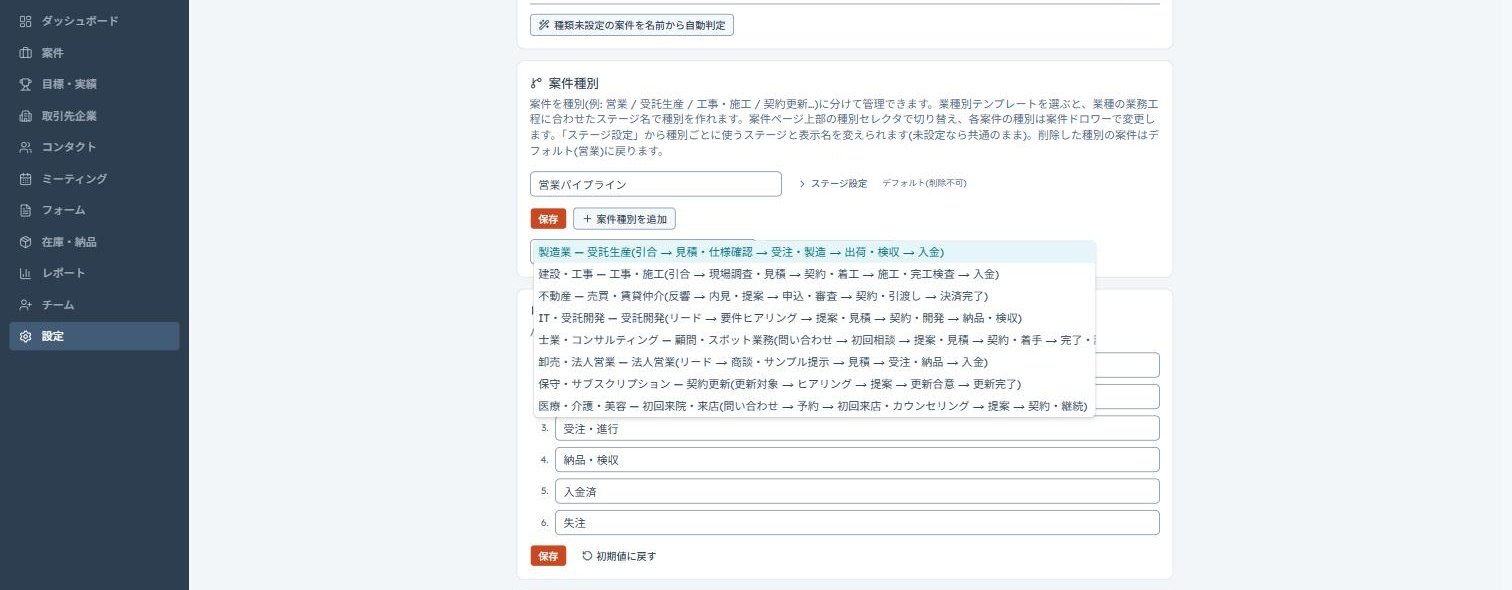Click 保存 below the stage list

[x=548, y=556]
